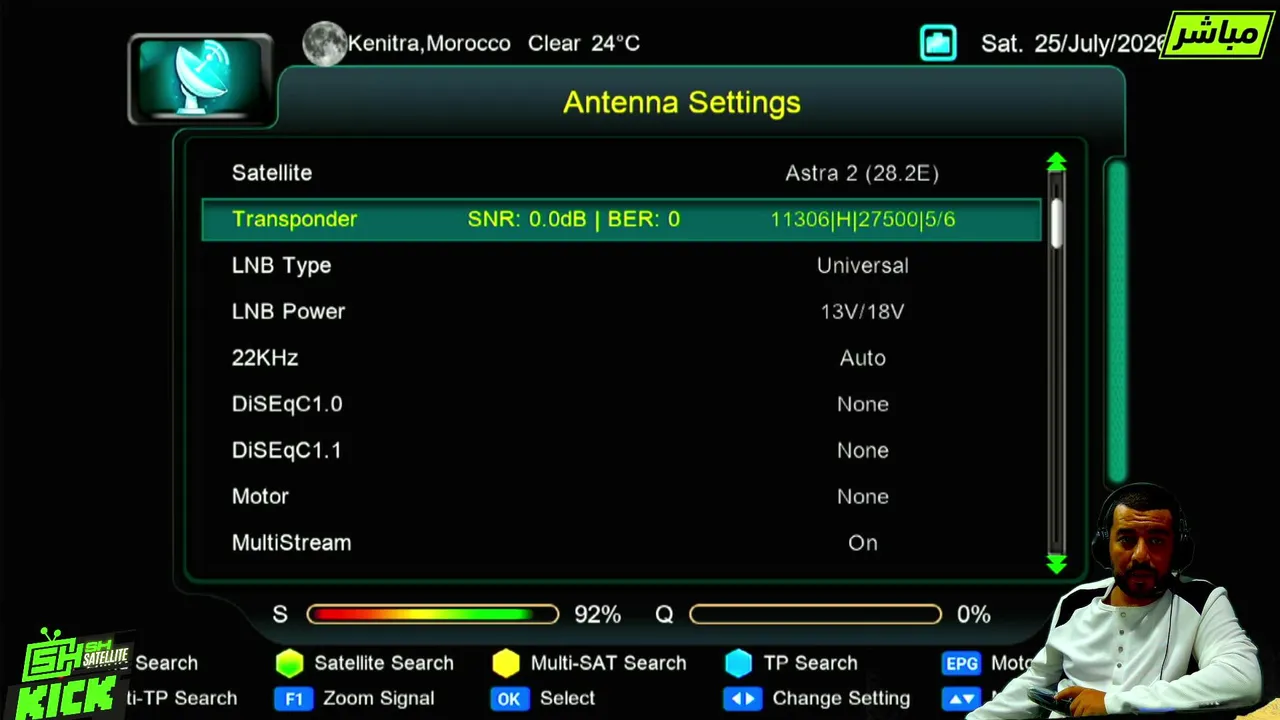This screenshot has width=1280, height=720.
Task: Click the 'Antenna Settings' title
Action: 682,102
